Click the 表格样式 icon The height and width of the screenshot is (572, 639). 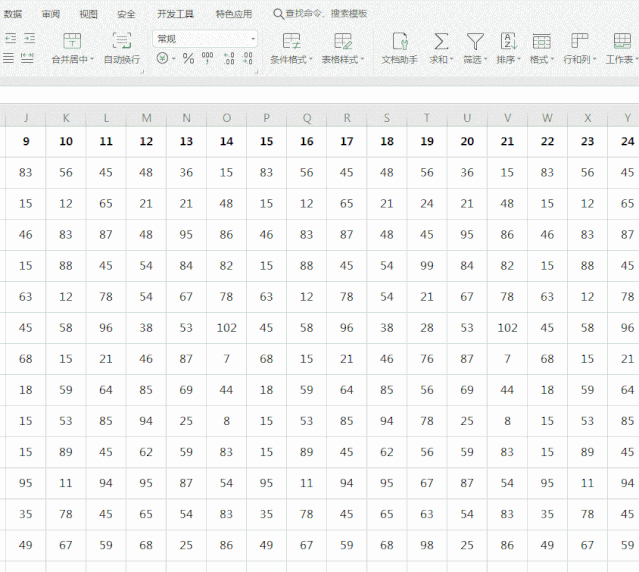[x=343, y=41]
